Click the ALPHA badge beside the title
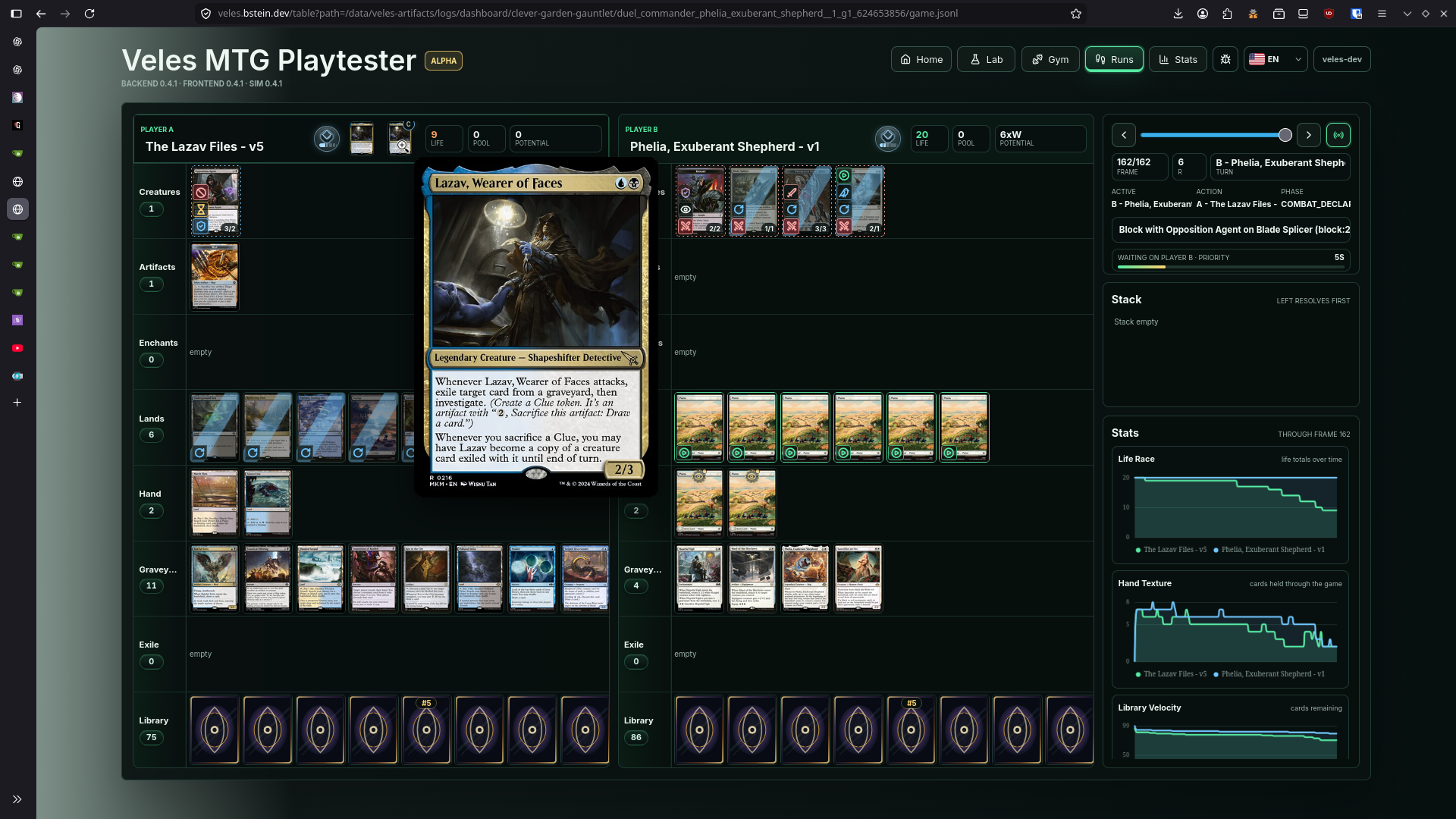 pos(444,61)
